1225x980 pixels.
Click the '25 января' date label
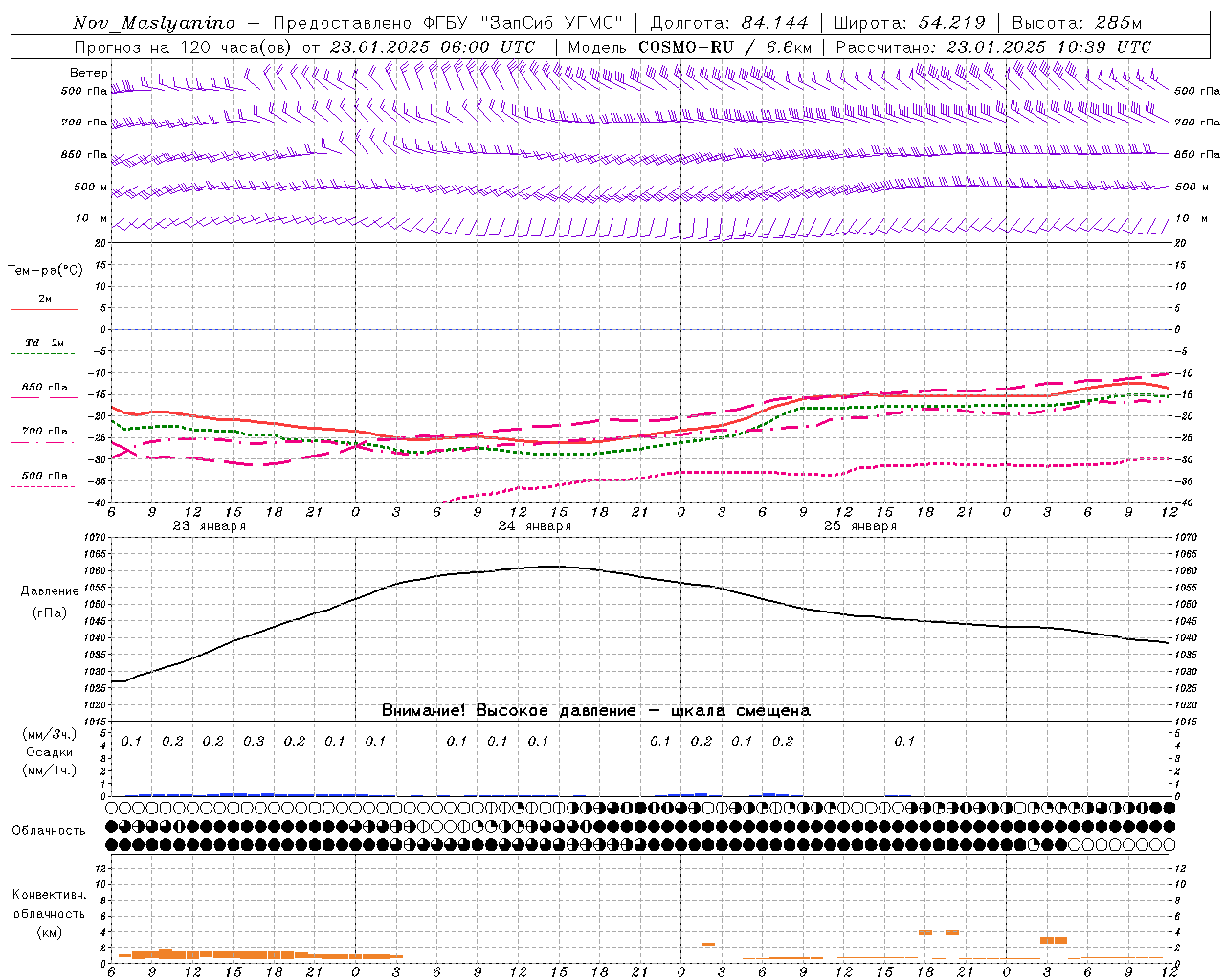[859, 526]
